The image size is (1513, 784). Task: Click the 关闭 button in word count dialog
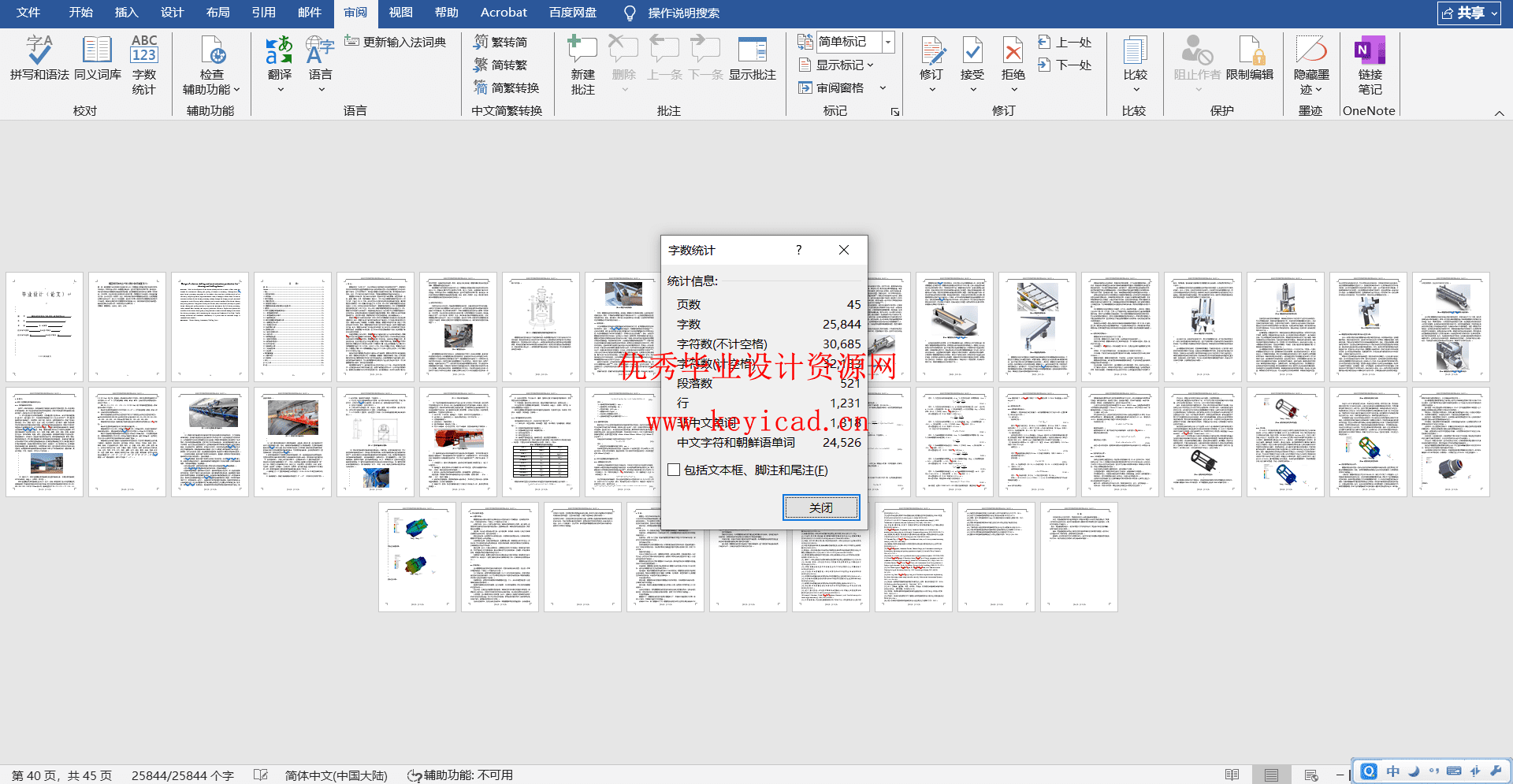click(x=821, y=507)
